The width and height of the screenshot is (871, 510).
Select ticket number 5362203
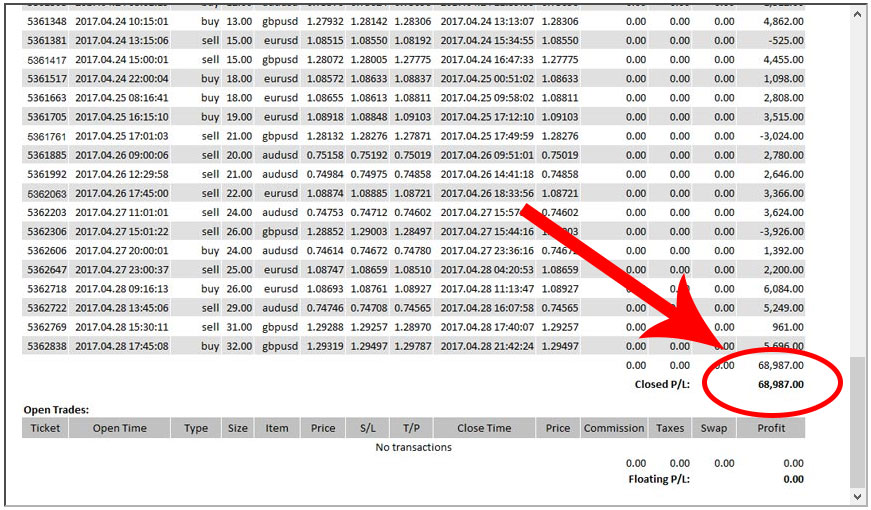coord(47,212)
